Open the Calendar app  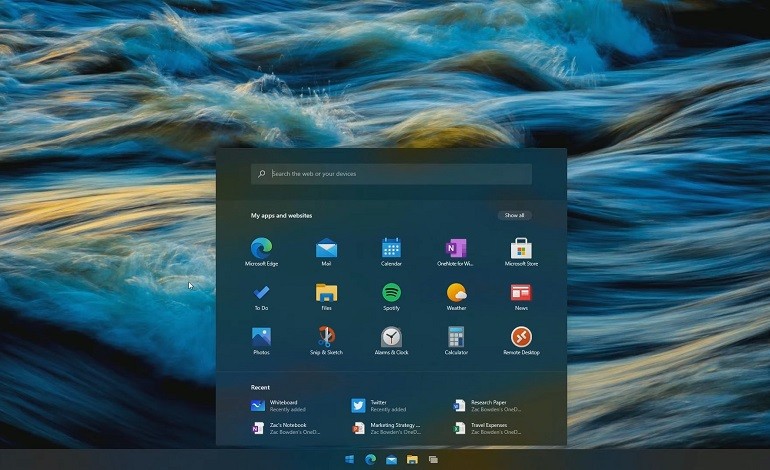point(391,252)
